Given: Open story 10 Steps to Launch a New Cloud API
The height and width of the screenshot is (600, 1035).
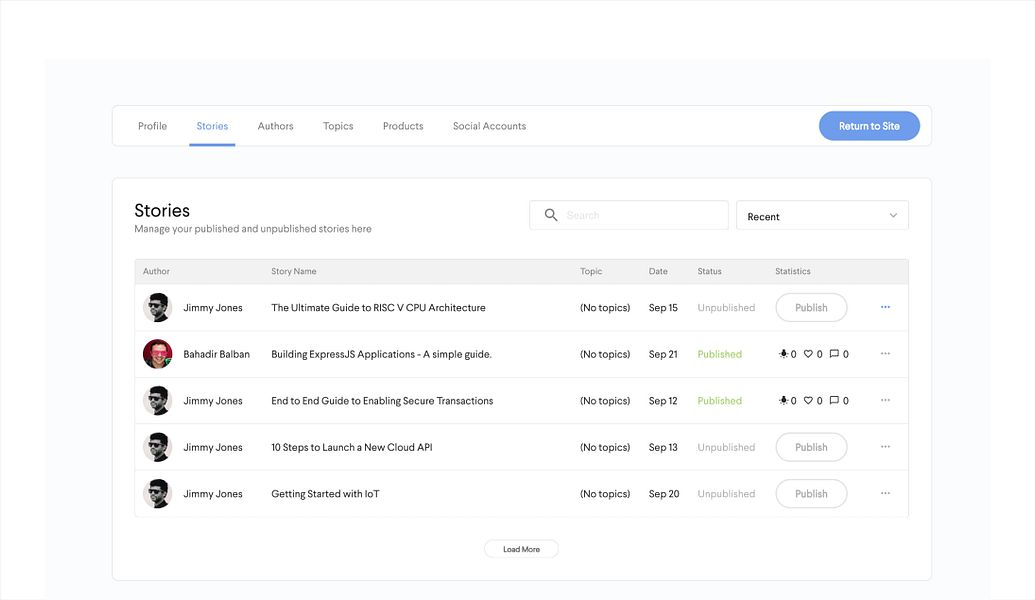Looking at the screenshot, I should click(x=352, y=447).
